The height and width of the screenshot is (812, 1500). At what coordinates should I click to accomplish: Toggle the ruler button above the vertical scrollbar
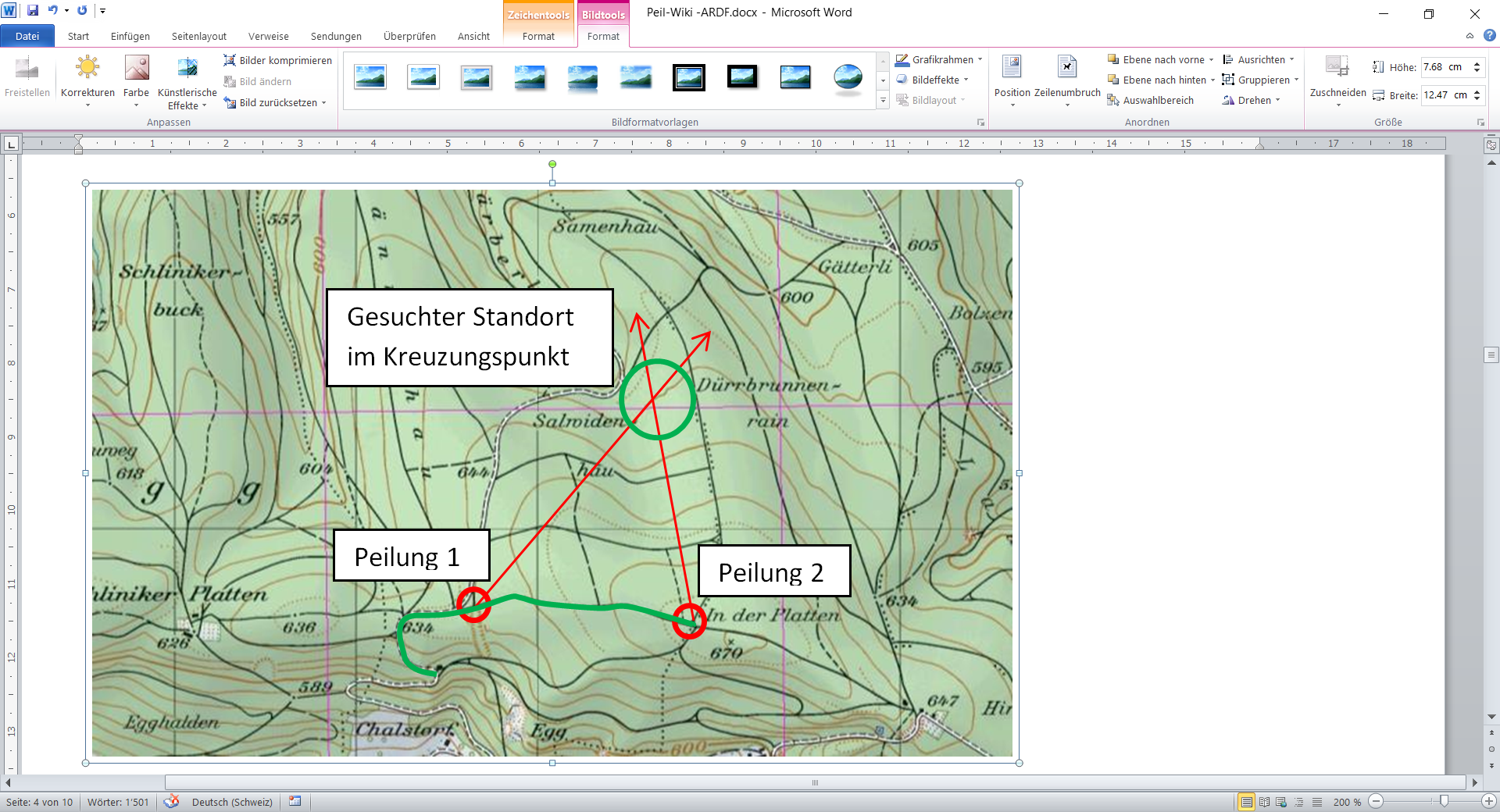pyautogui.click(x=1491, y=145)
